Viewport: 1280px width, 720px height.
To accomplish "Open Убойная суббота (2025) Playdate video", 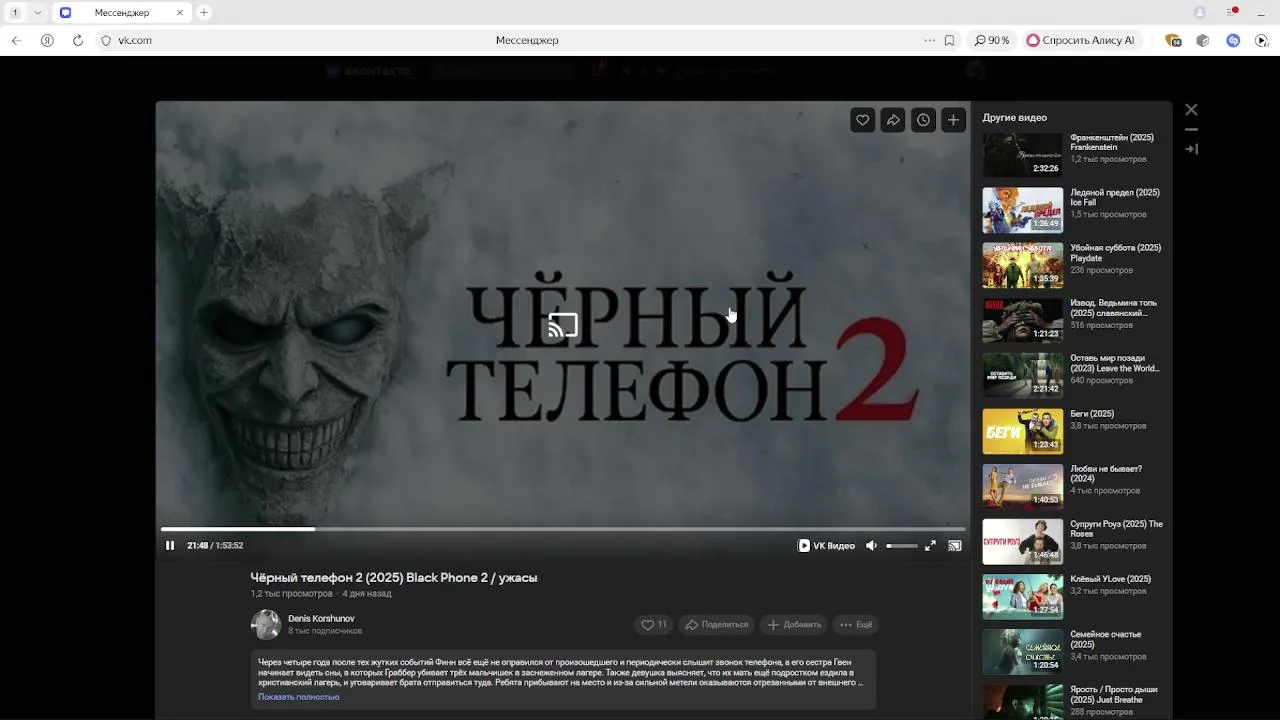I will coord(1022,265).
